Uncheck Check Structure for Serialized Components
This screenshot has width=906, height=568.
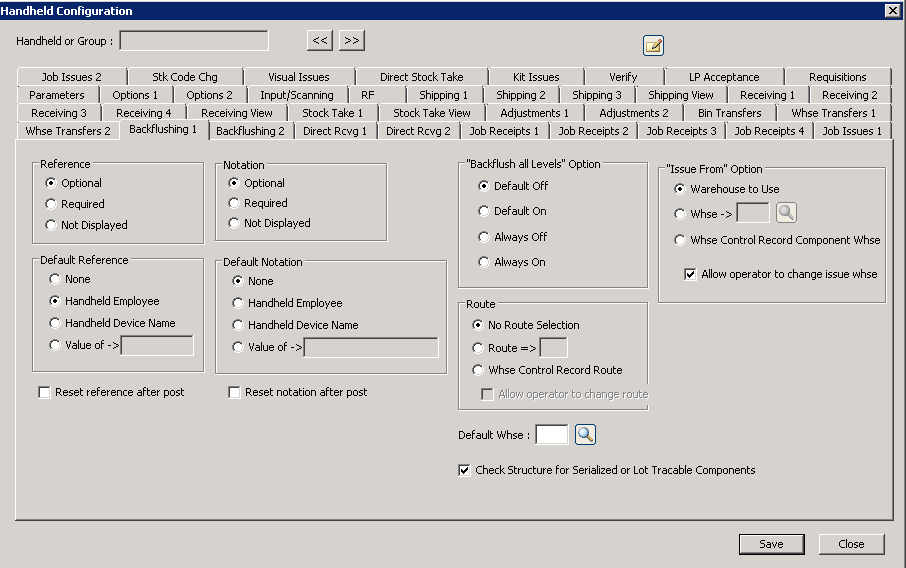coord(464,470)
